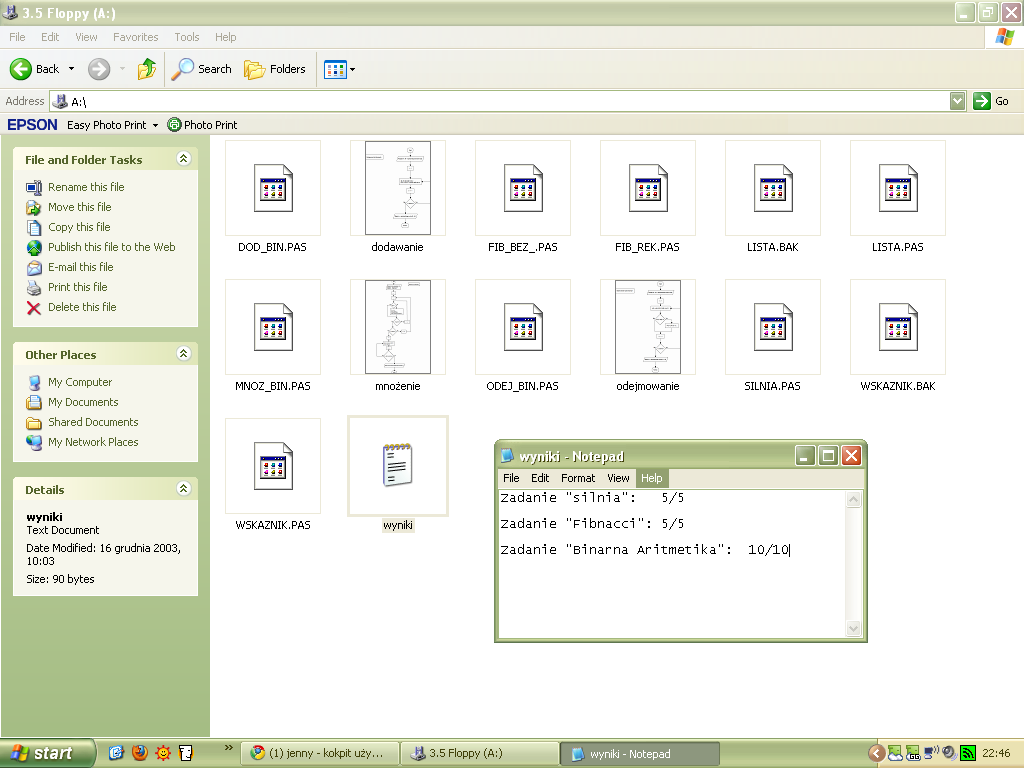1024x768 pixels.
Task: Select the wyniki text document icon
Action: tap(397, 466)
